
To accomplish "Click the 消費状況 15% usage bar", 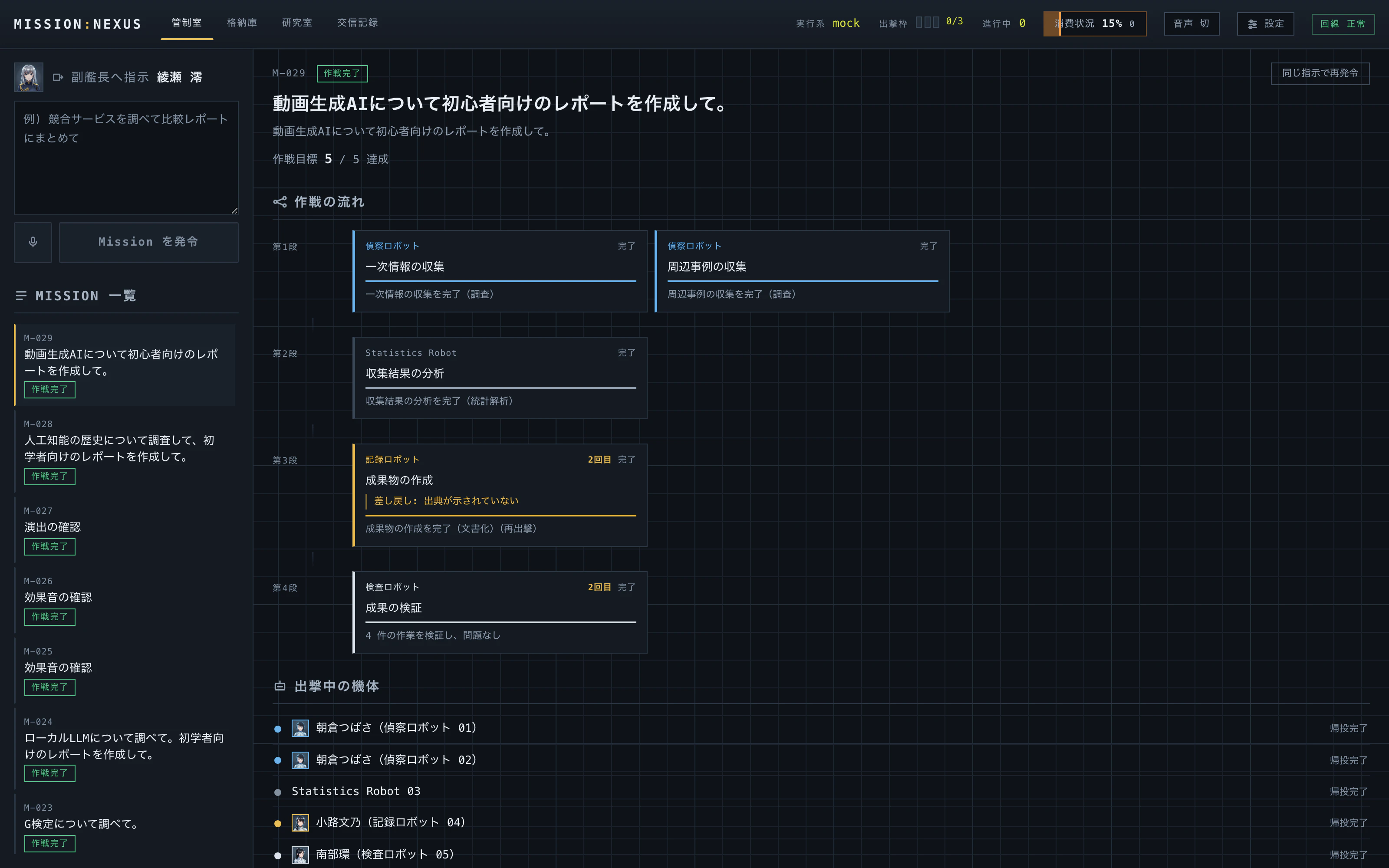I will click(1095, 23).
